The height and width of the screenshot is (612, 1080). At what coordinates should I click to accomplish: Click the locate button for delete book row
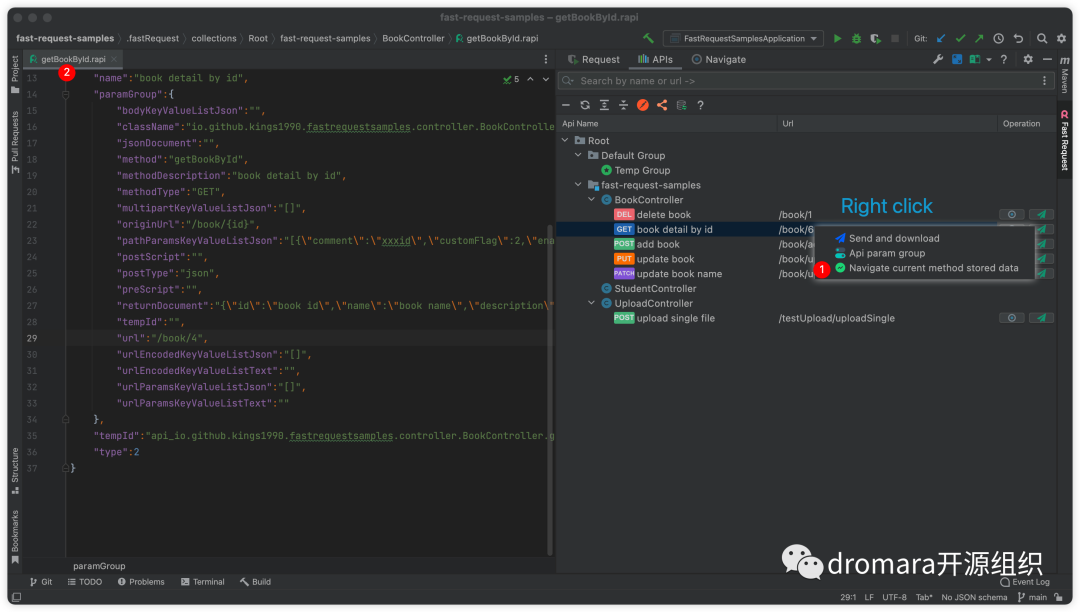[x=1012, y=215]
